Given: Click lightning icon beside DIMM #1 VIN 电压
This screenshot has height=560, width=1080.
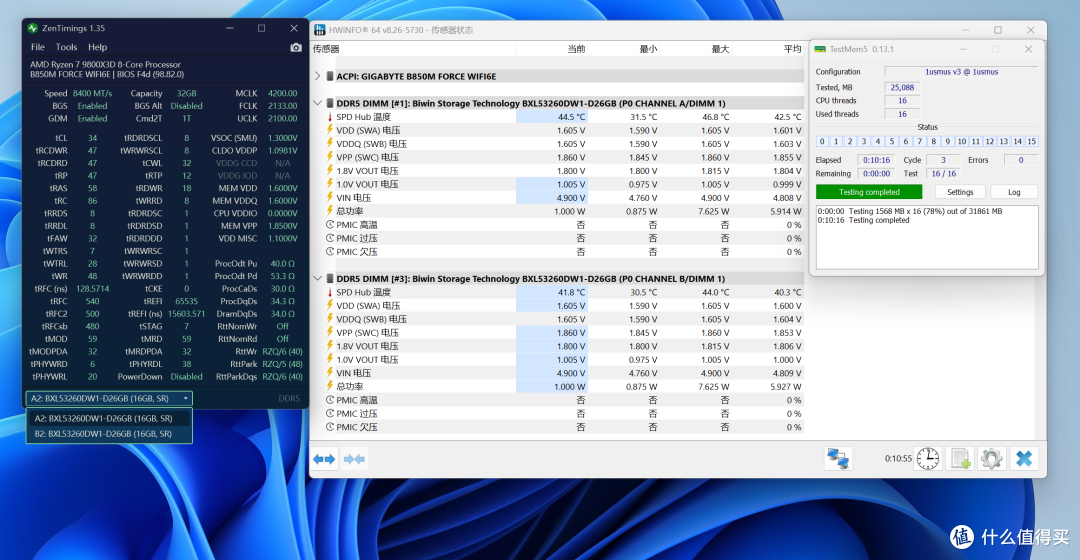Looking at the screenshot, I should click(x=330, y=198).
